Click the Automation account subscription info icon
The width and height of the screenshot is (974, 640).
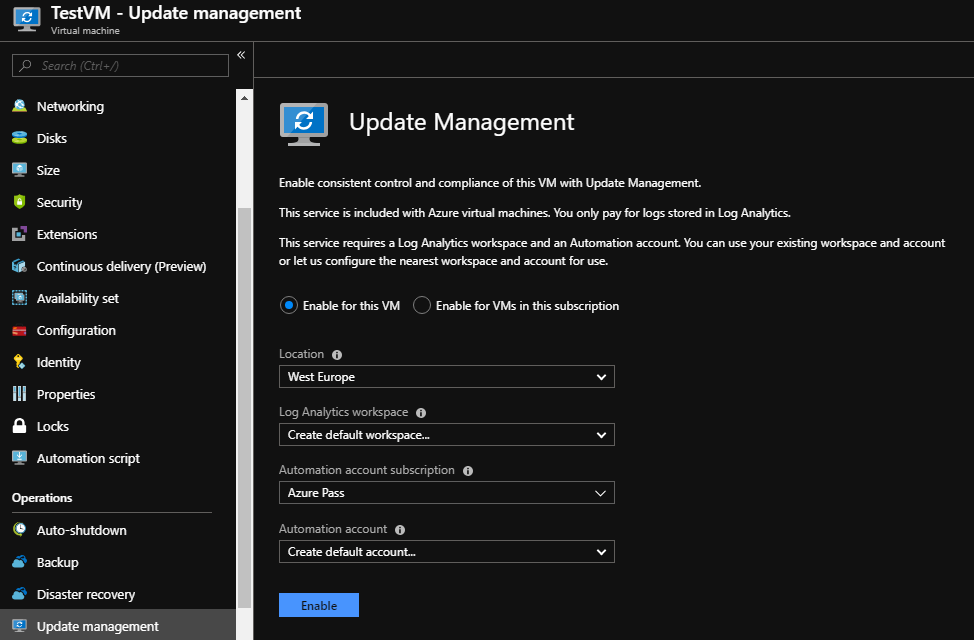click(468, 471)
